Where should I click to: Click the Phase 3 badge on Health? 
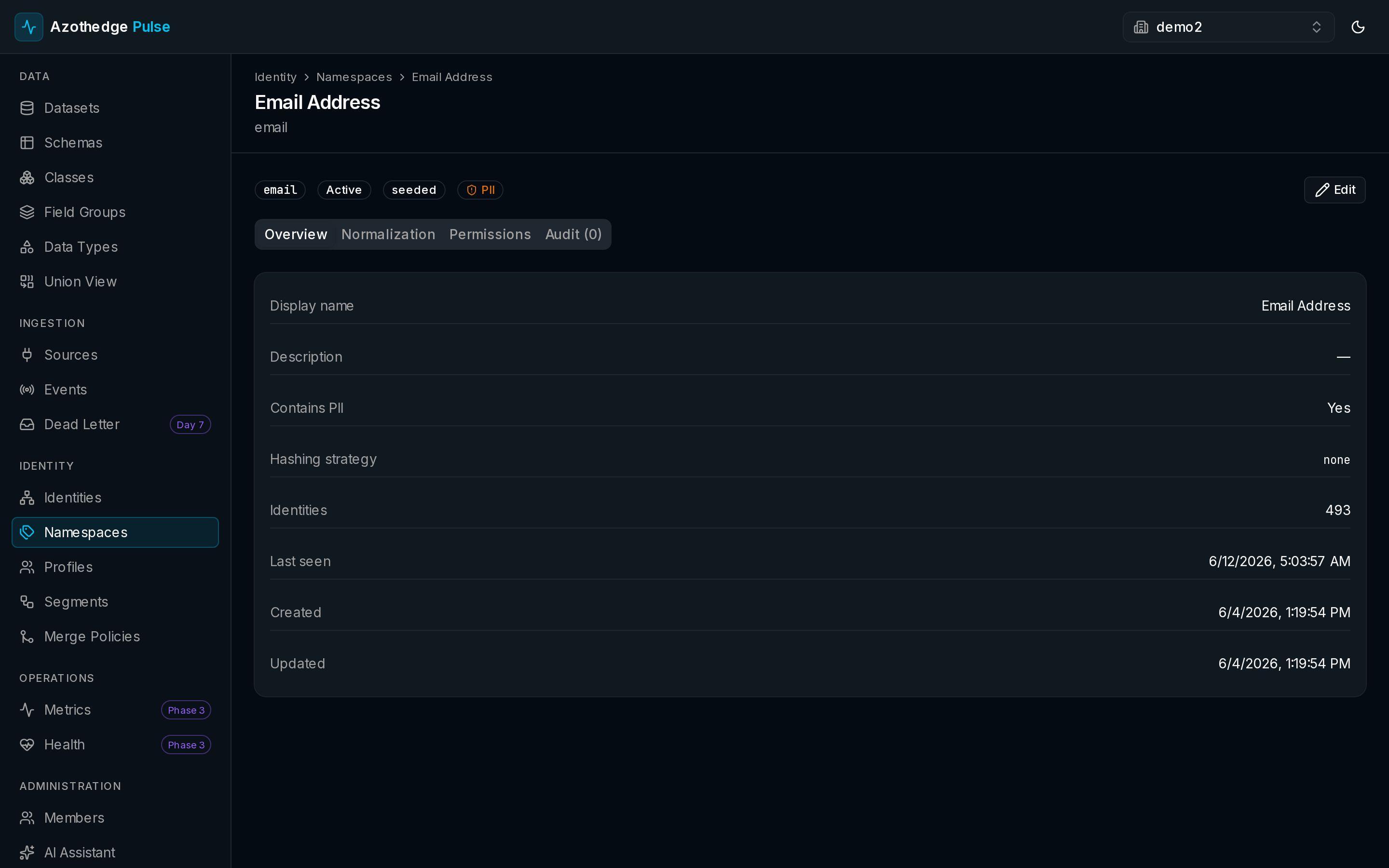[x=186, y=745]
